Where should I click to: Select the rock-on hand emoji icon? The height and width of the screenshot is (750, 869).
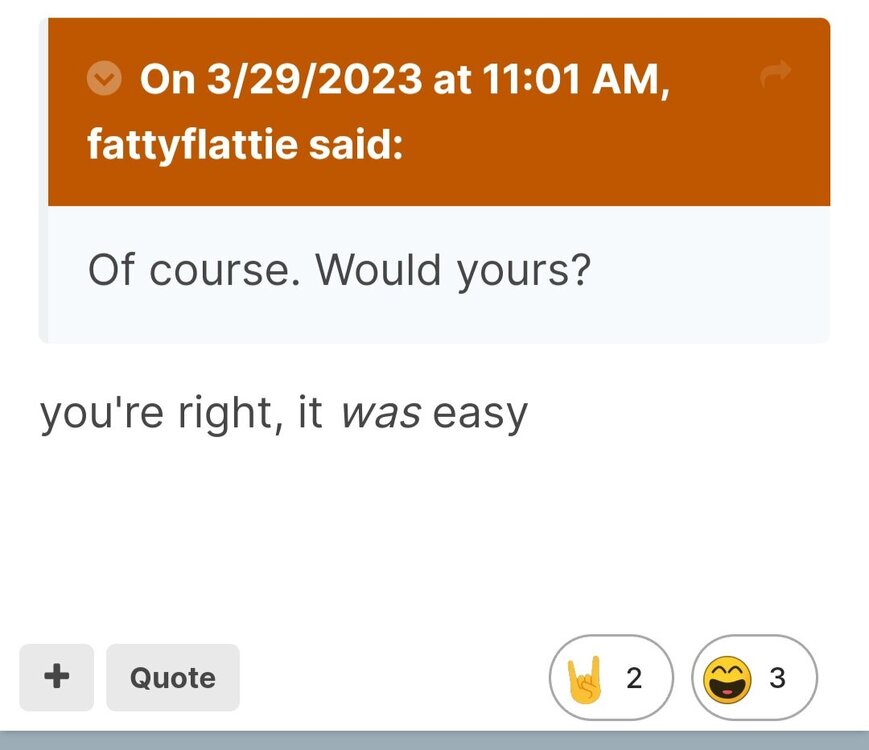click(586, 677)
